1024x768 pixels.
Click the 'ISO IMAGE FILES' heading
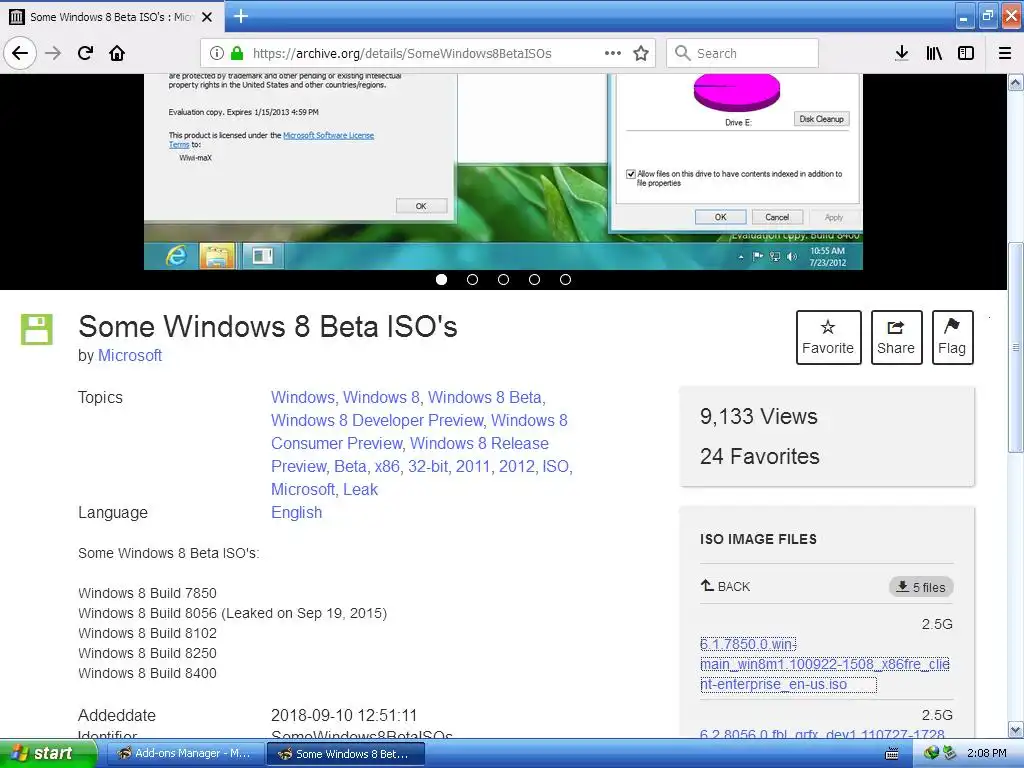point(758,539)
